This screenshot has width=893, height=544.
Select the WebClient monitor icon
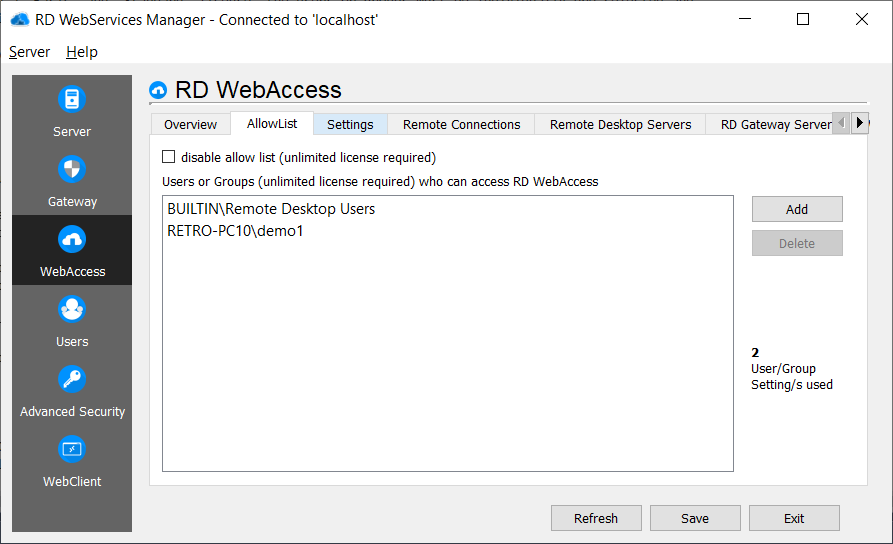tap(72, 450)
